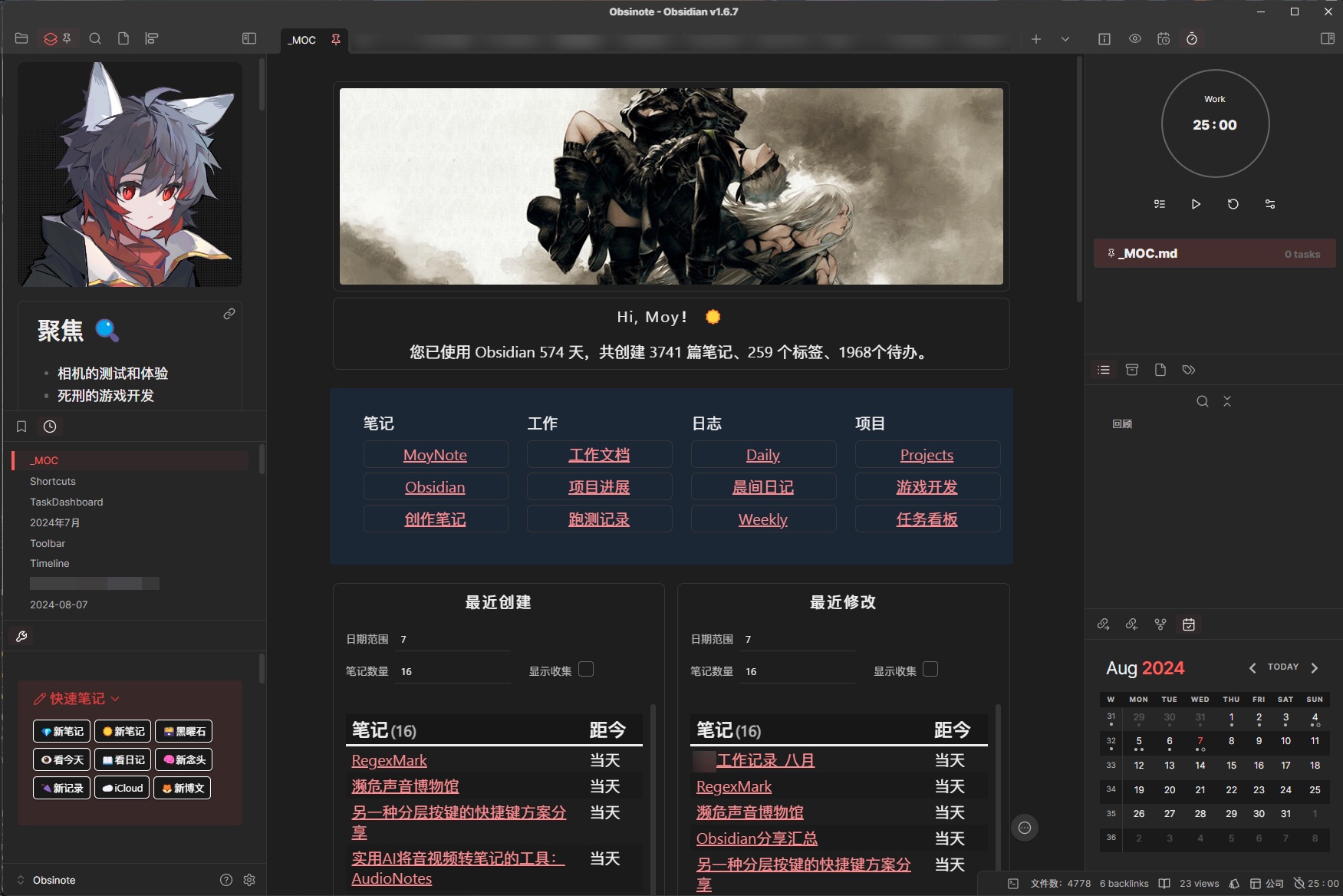1343x896 pixels.
Task: Start the Work timer play button
Action: [1196, 204]
